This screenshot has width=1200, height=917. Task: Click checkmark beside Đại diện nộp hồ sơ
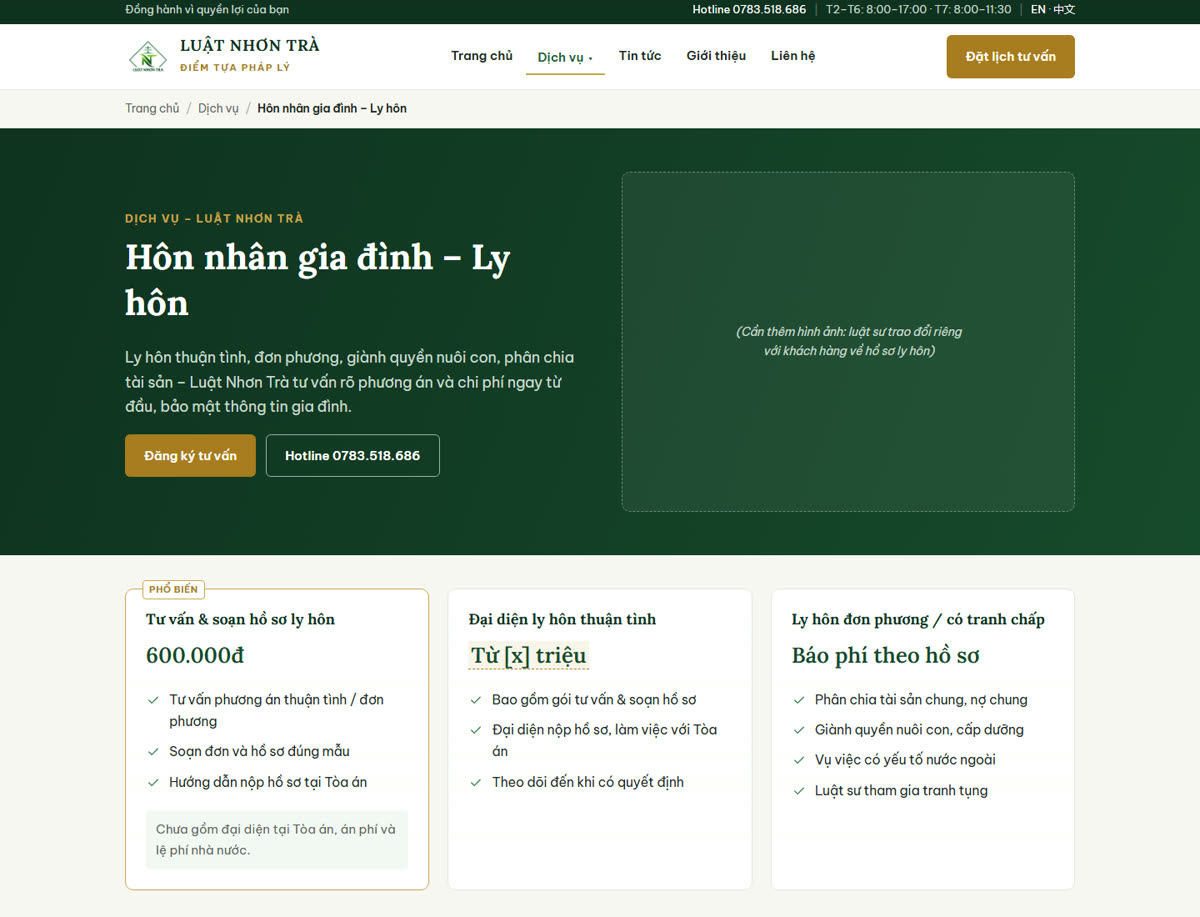tap(476, 730)
